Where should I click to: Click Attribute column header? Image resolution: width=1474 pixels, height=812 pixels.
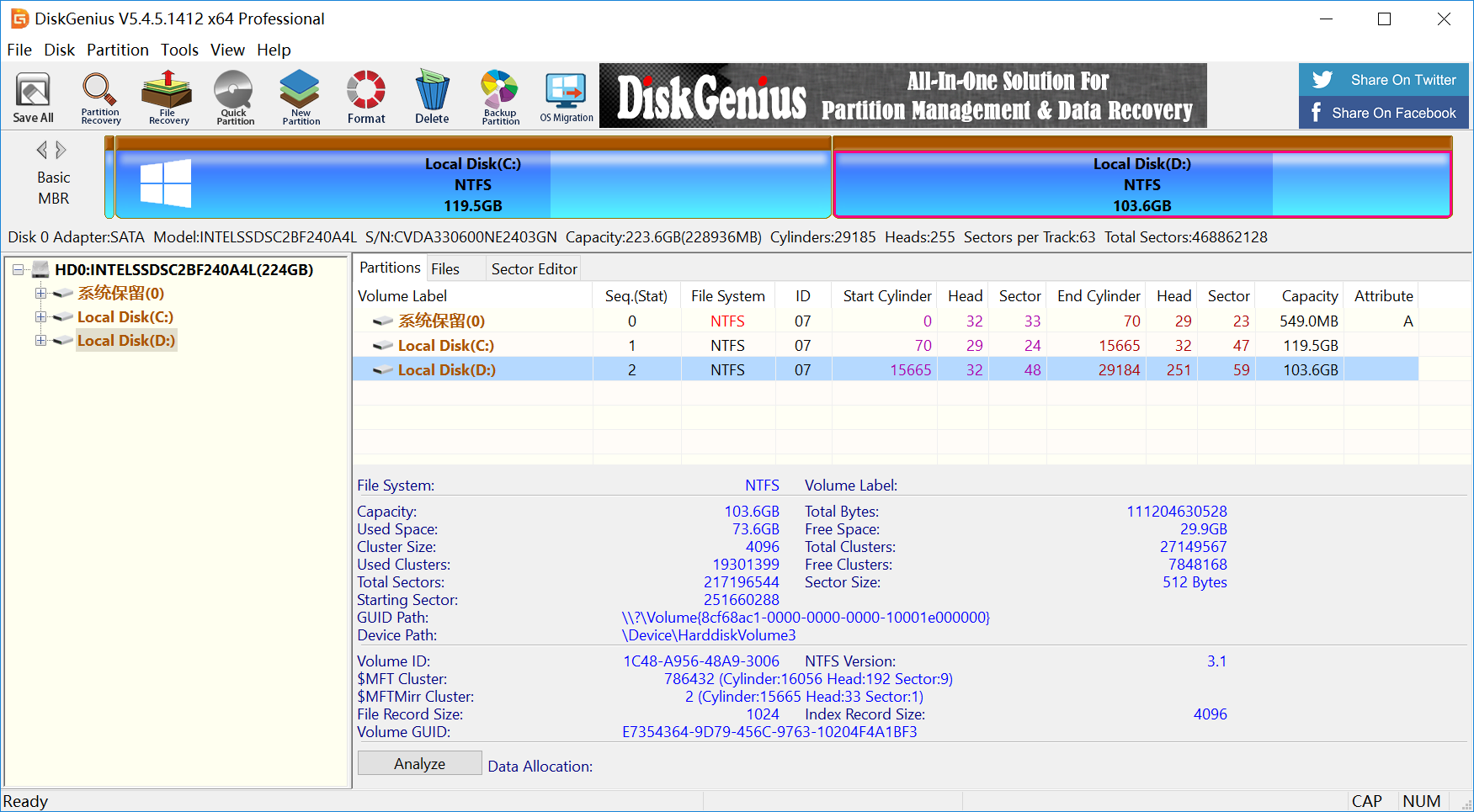1381,295
